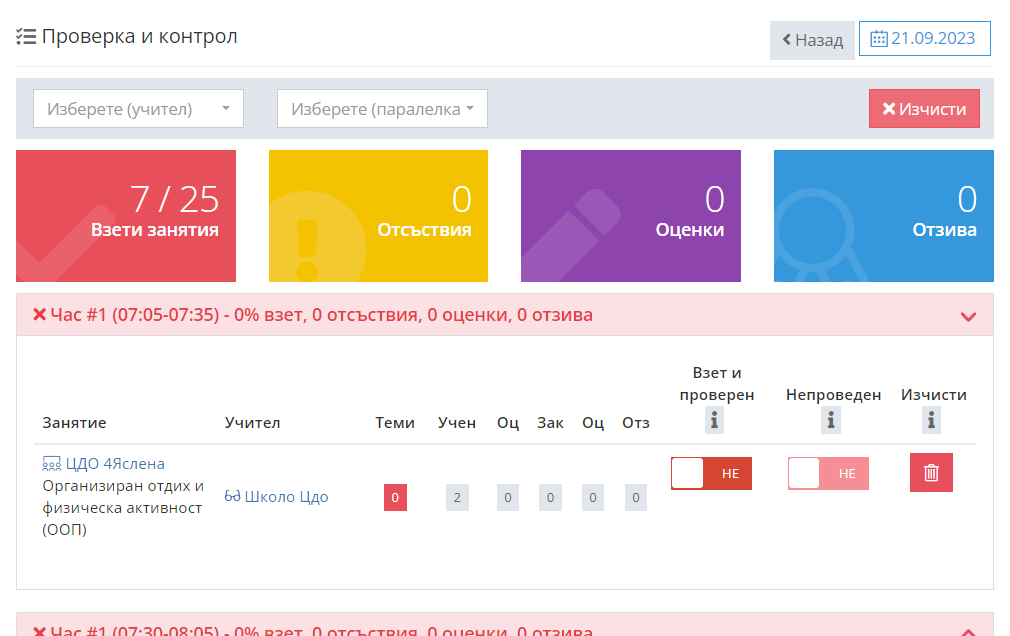1010x636 pixels.
Task: Toggle the Взет и проверен switch
Action: click(x=711, y=473)
